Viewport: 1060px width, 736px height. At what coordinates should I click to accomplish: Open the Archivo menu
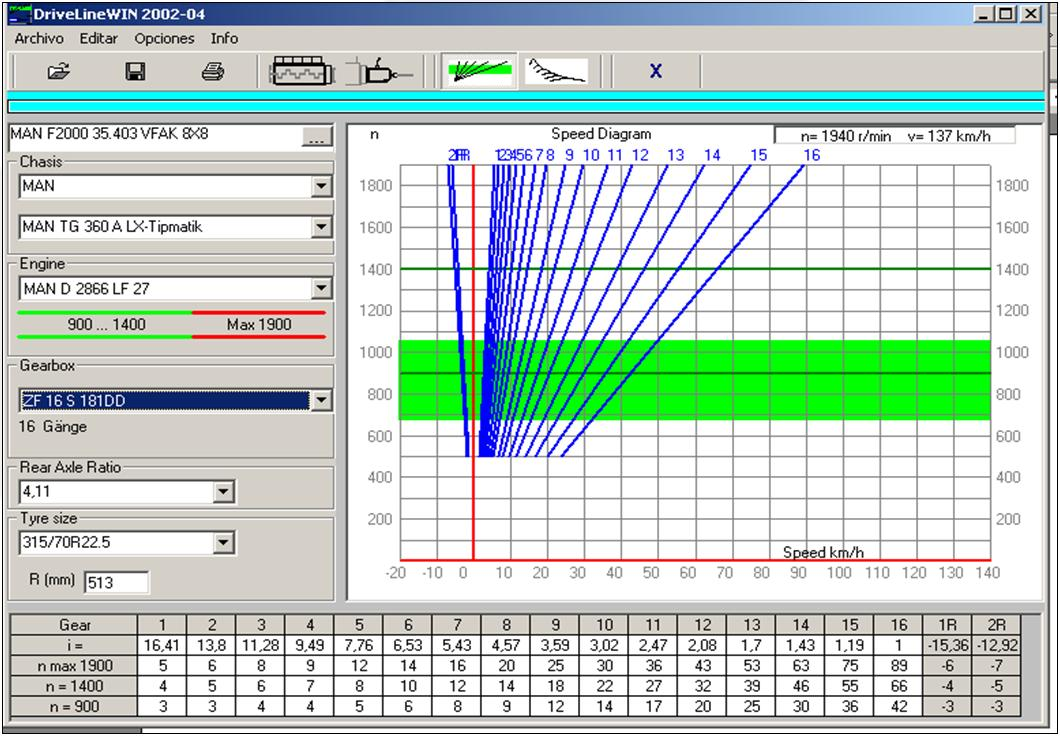pos(39,39)
